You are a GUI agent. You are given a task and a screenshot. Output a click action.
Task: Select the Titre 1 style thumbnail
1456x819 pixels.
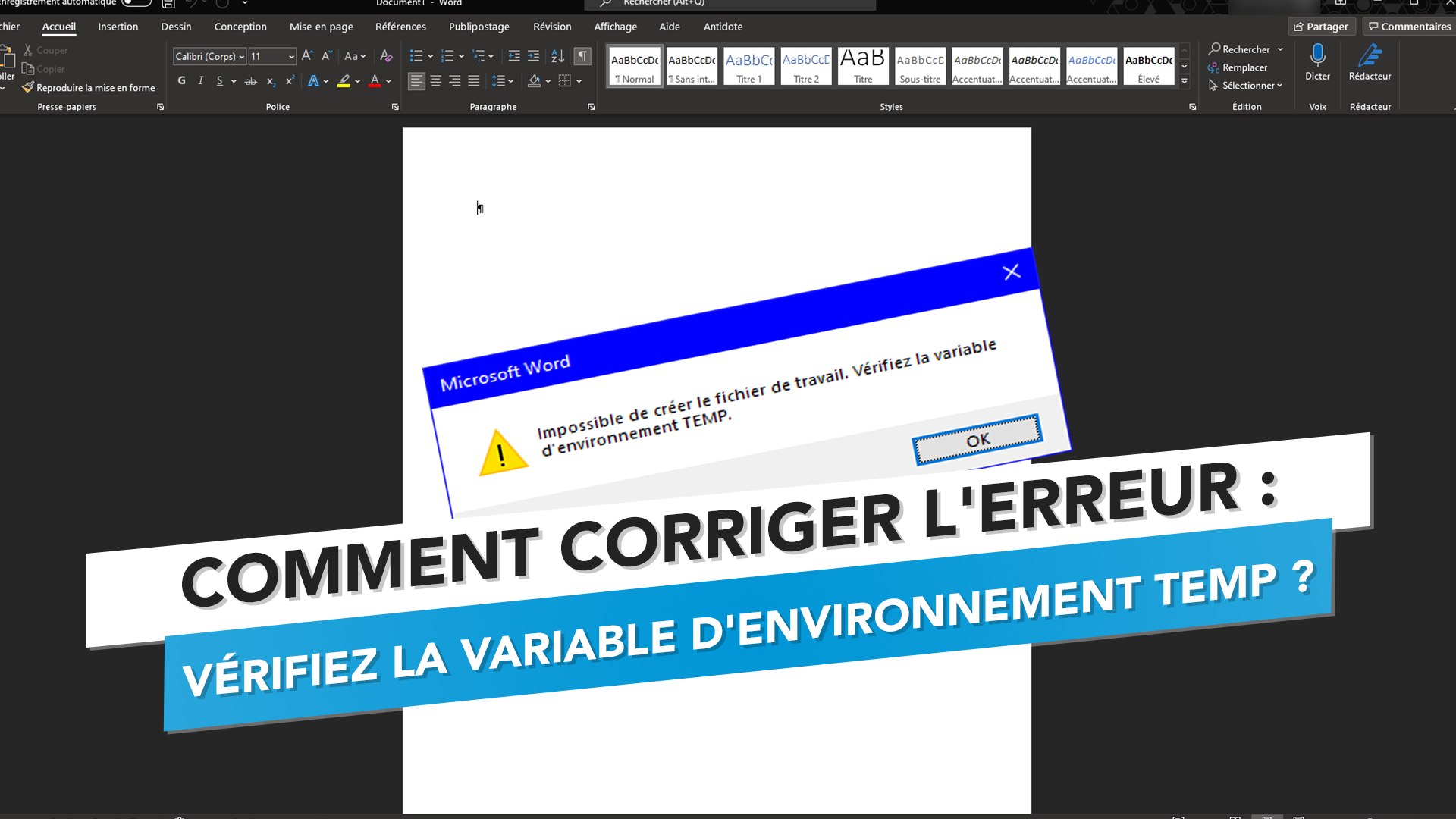[x=748, y=66]
